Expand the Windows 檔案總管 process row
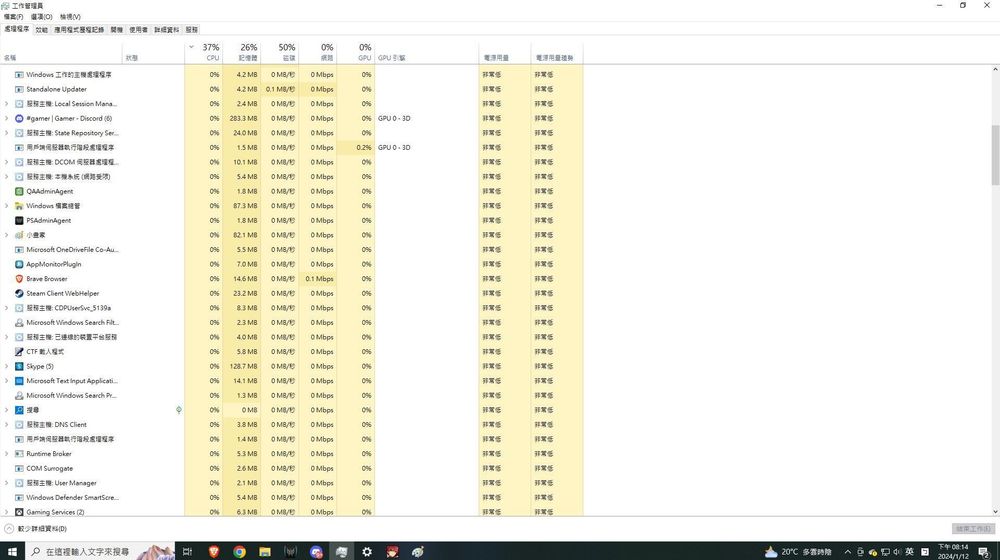 pos(6,206)
